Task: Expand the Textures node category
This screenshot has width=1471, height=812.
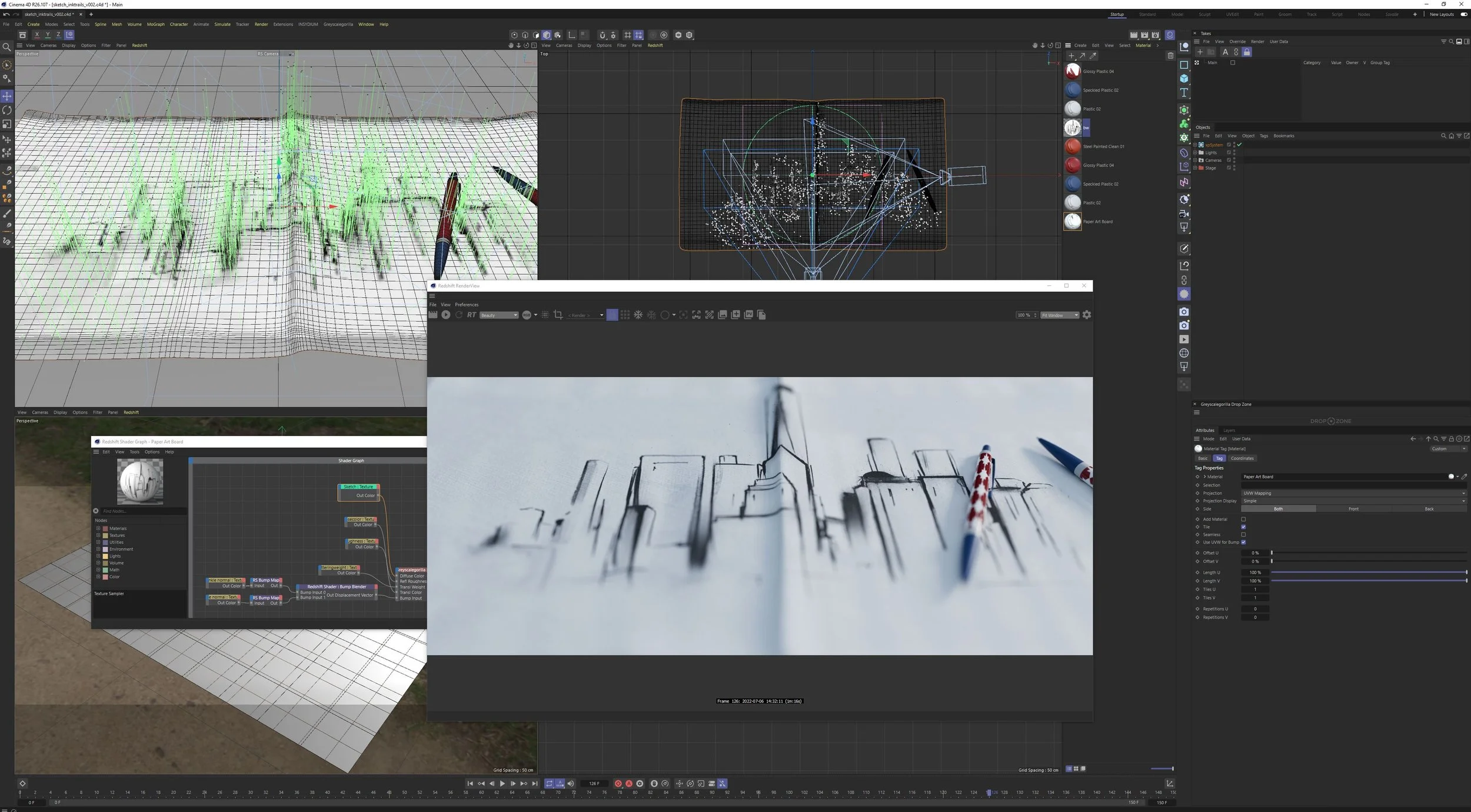Action: pyautogui.click(x=98, y=535)
